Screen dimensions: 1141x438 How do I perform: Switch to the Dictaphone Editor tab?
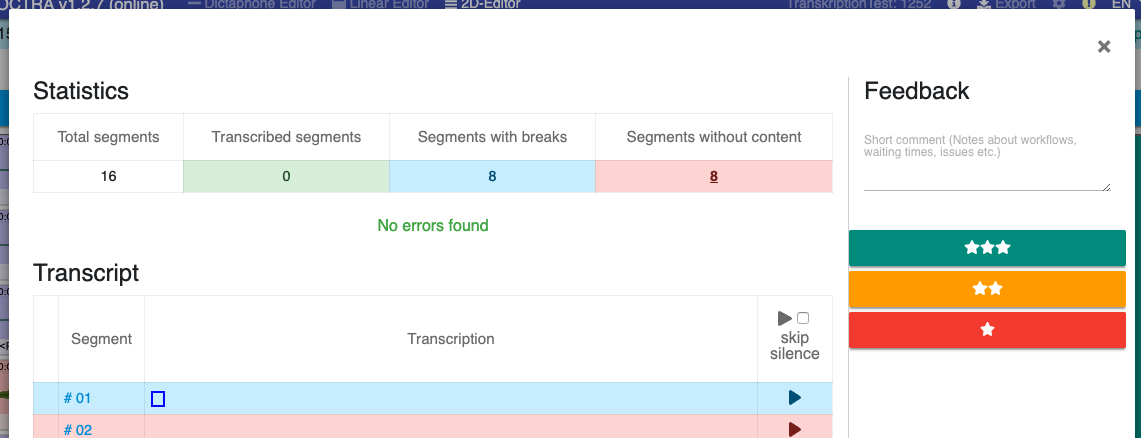click(x=252, y=4)
